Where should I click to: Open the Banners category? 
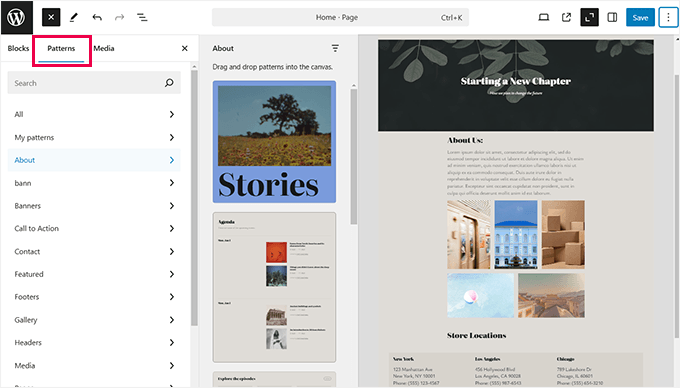click(94, 205)
